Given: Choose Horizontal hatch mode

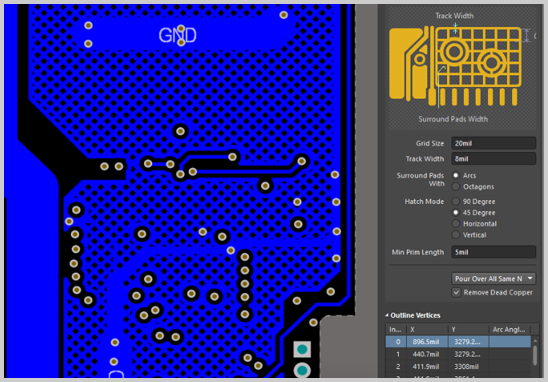Looking at the screenshot, I should click(456, 224).
